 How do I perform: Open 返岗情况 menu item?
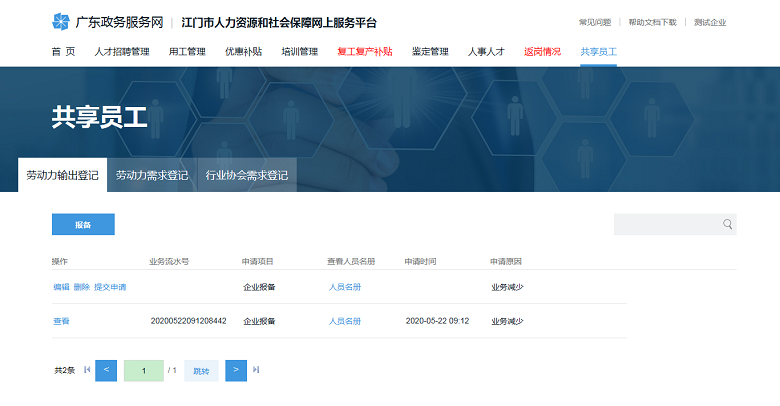pyautogui.click(x=542, y=52)
